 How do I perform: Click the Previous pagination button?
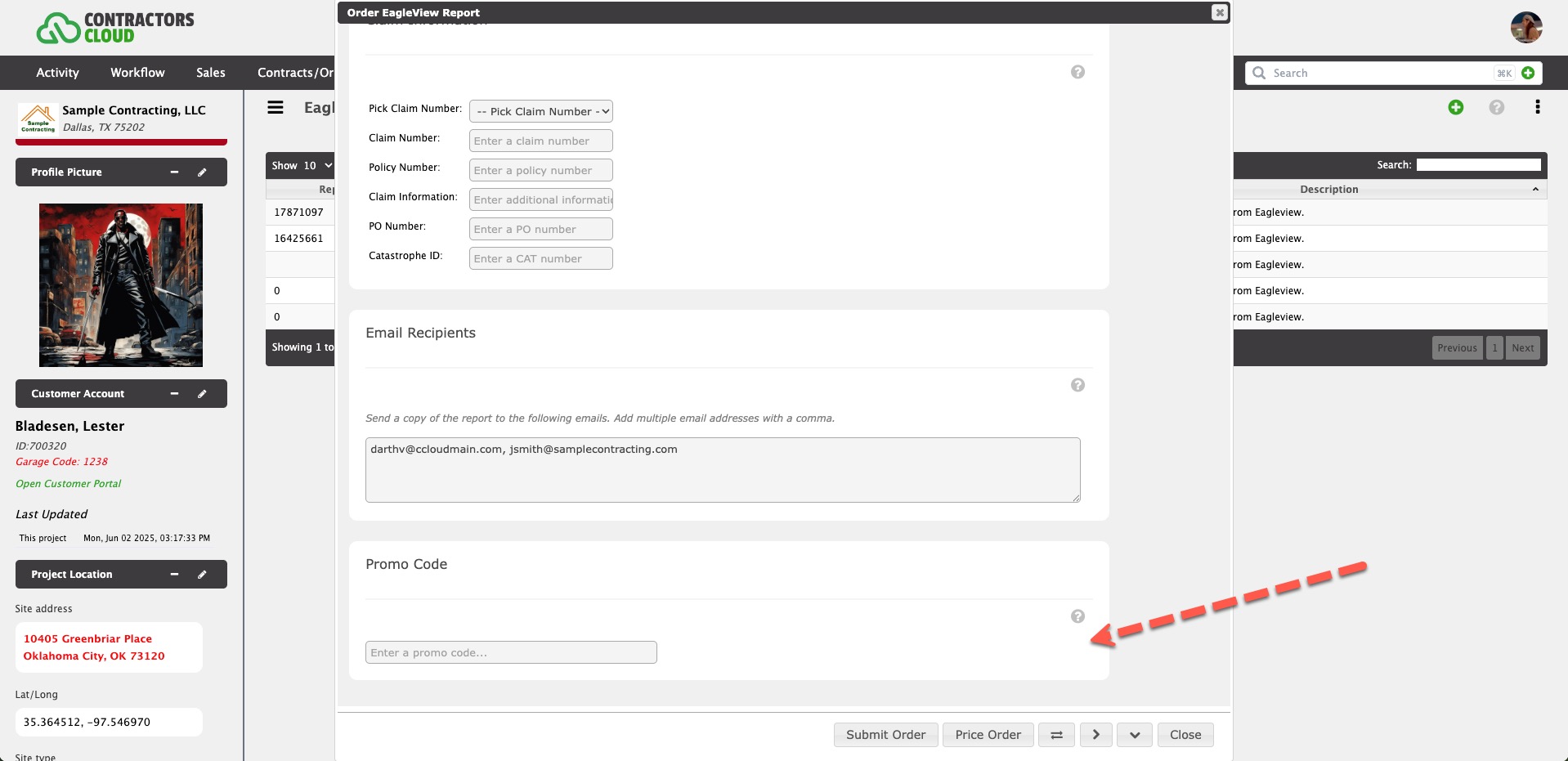click(1457, 347)
